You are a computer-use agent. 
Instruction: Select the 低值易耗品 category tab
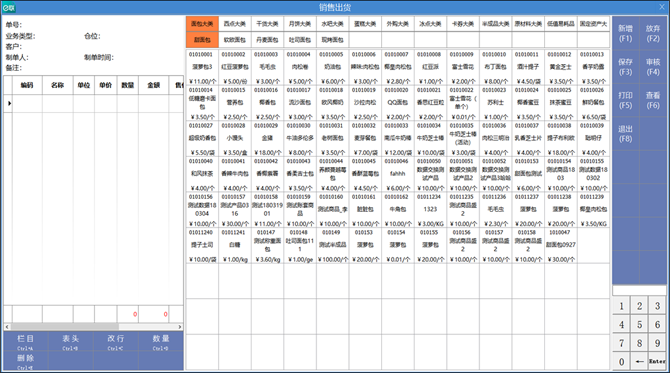[561, 24]
